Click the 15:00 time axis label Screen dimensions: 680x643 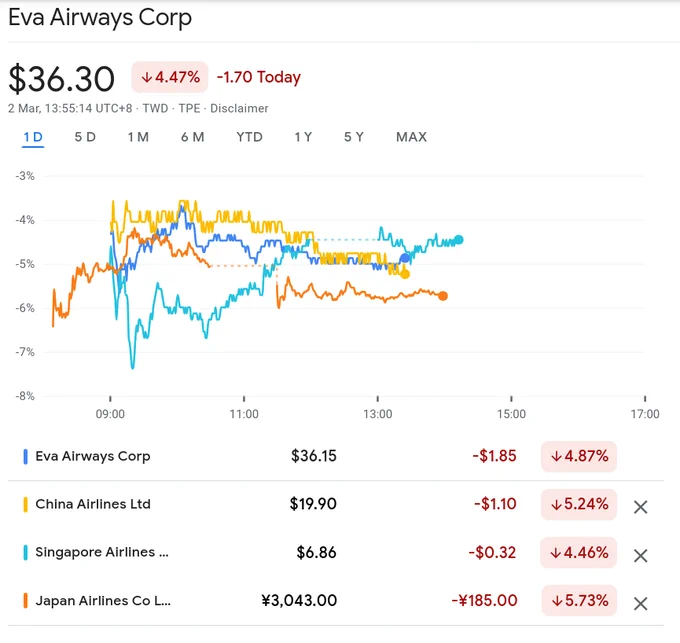pos(511,414)
